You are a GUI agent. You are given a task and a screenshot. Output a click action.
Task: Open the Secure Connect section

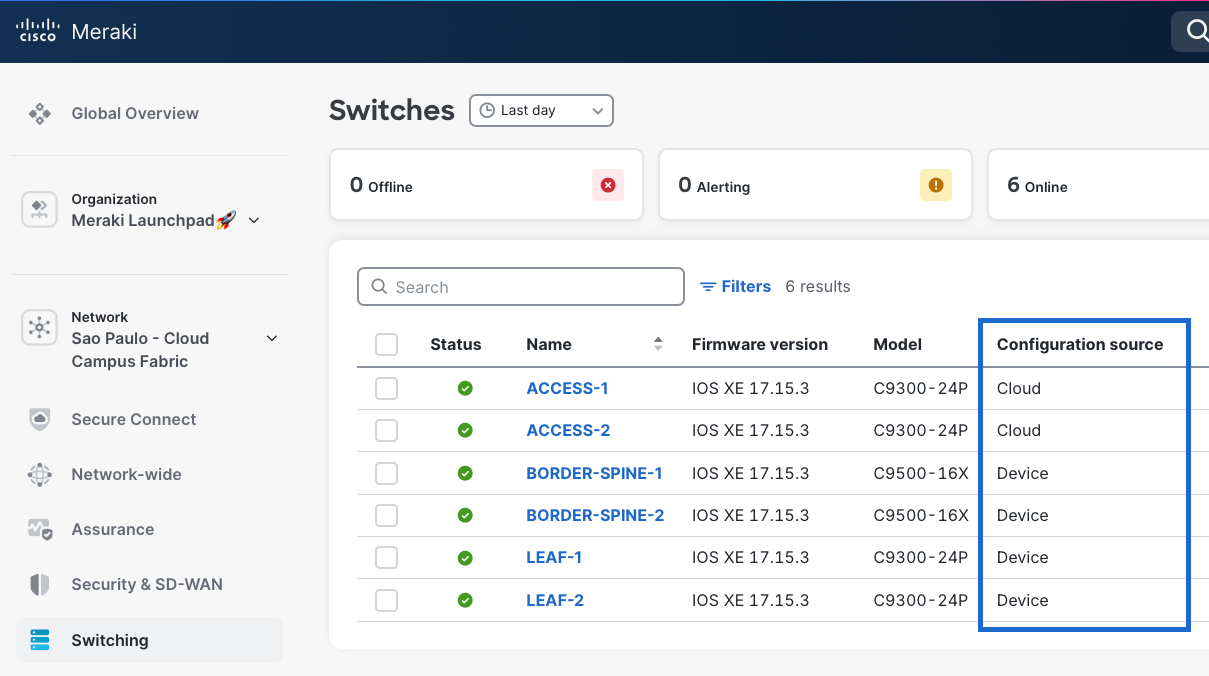(x=131, y=419)
